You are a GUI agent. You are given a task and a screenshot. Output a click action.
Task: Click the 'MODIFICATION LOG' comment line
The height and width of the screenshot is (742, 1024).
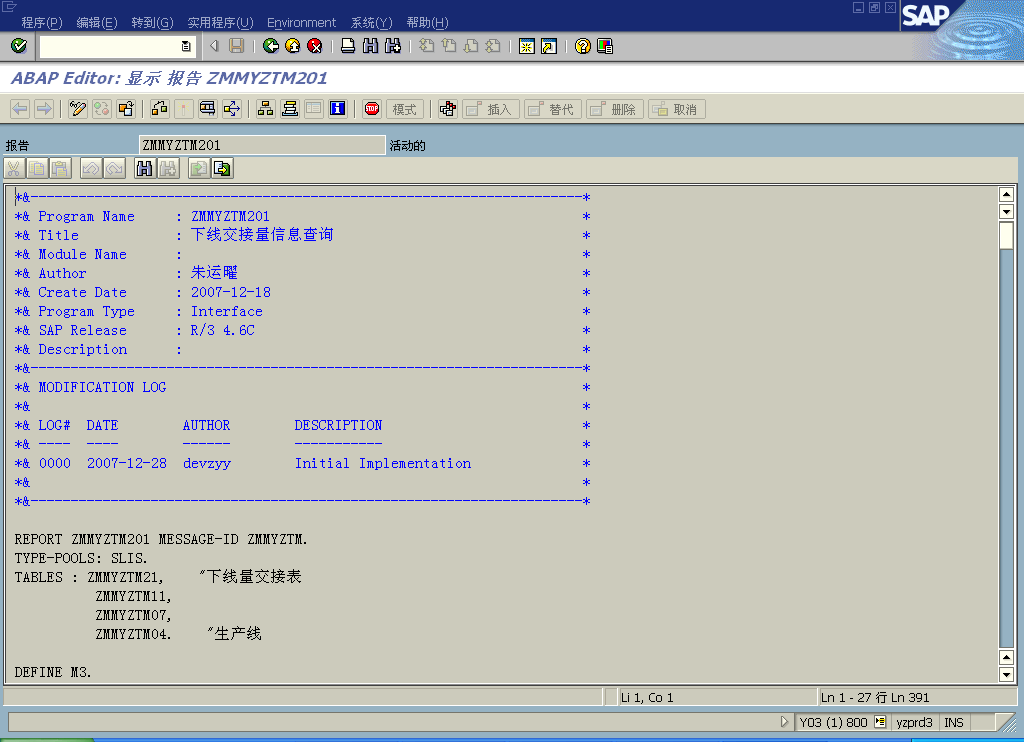coord(102,387)
